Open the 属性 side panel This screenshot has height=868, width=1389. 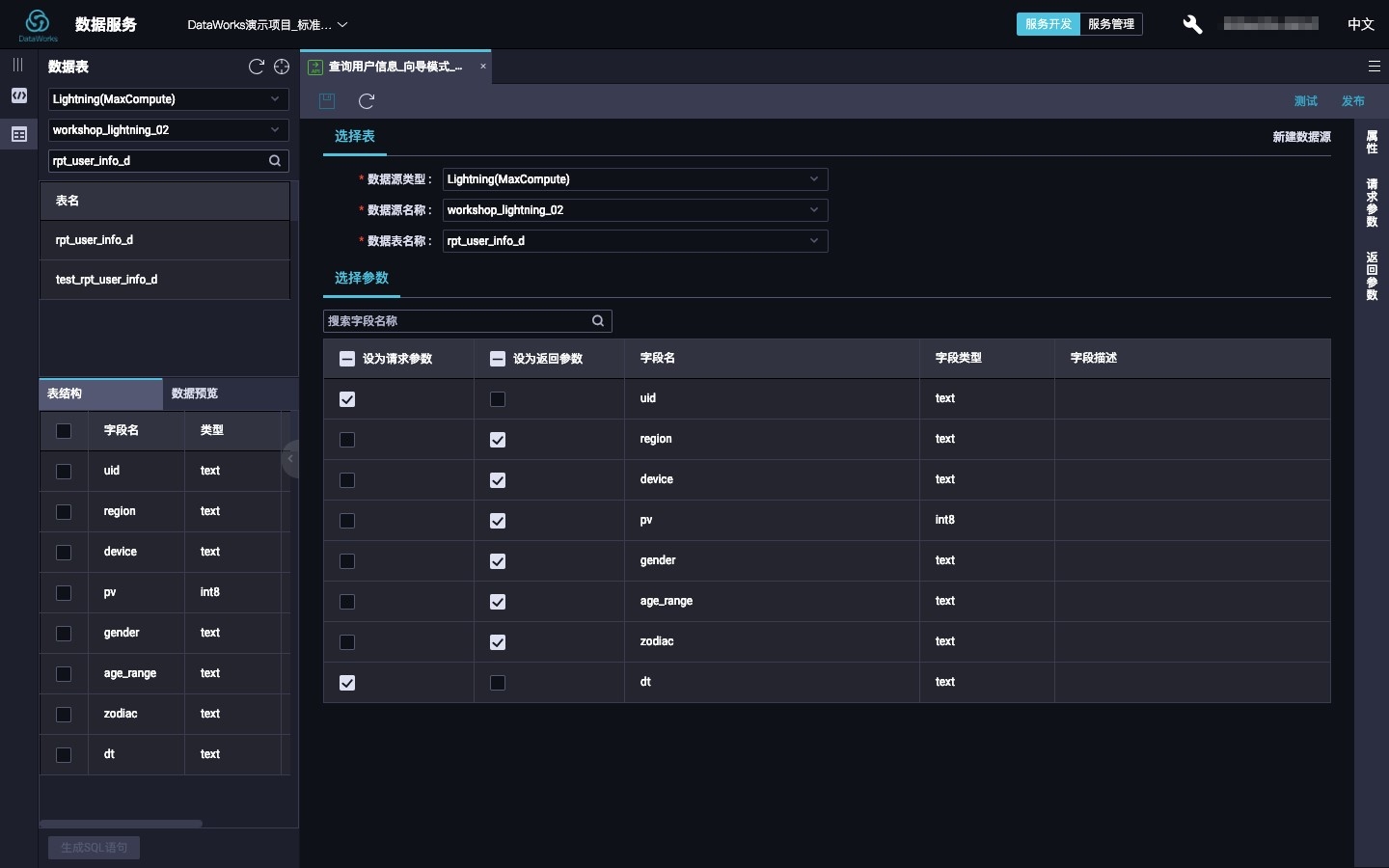1372,143
